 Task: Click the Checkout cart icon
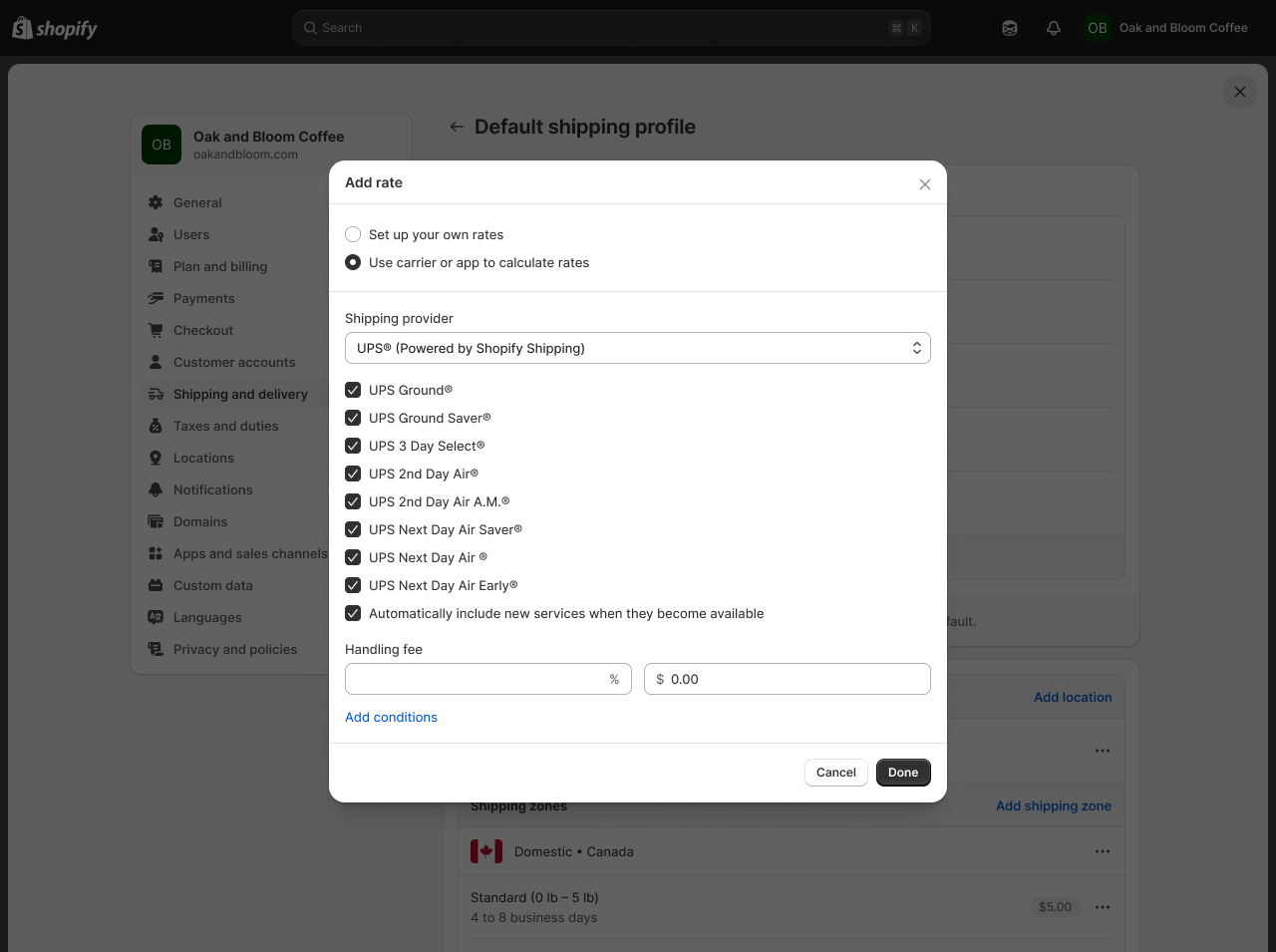pos(156,330)
